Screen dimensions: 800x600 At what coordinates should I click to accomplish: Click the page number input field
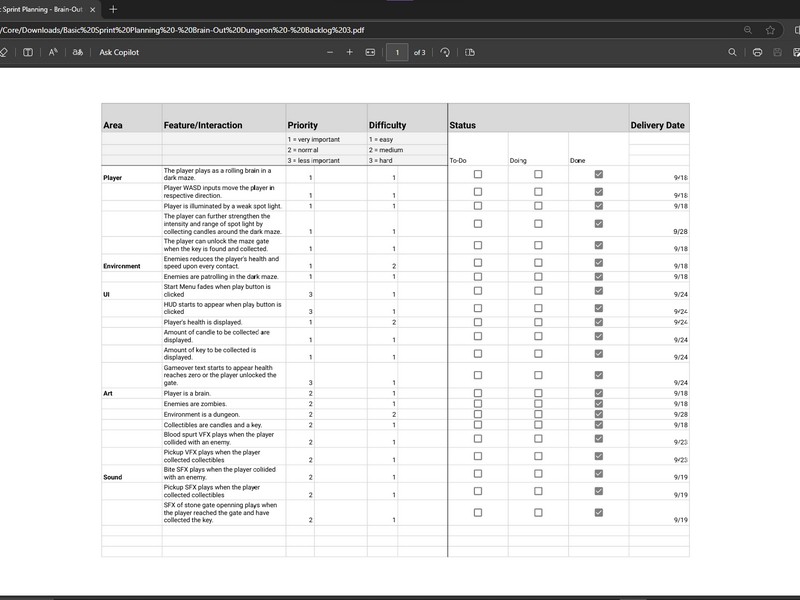[x=397, y=52]
